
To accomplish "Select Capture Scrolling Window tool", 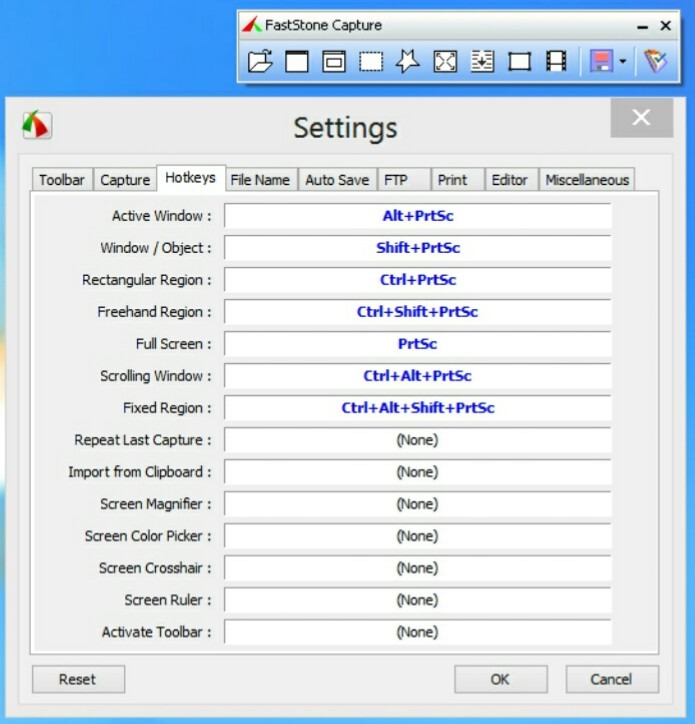I will (x=482, y=61).
